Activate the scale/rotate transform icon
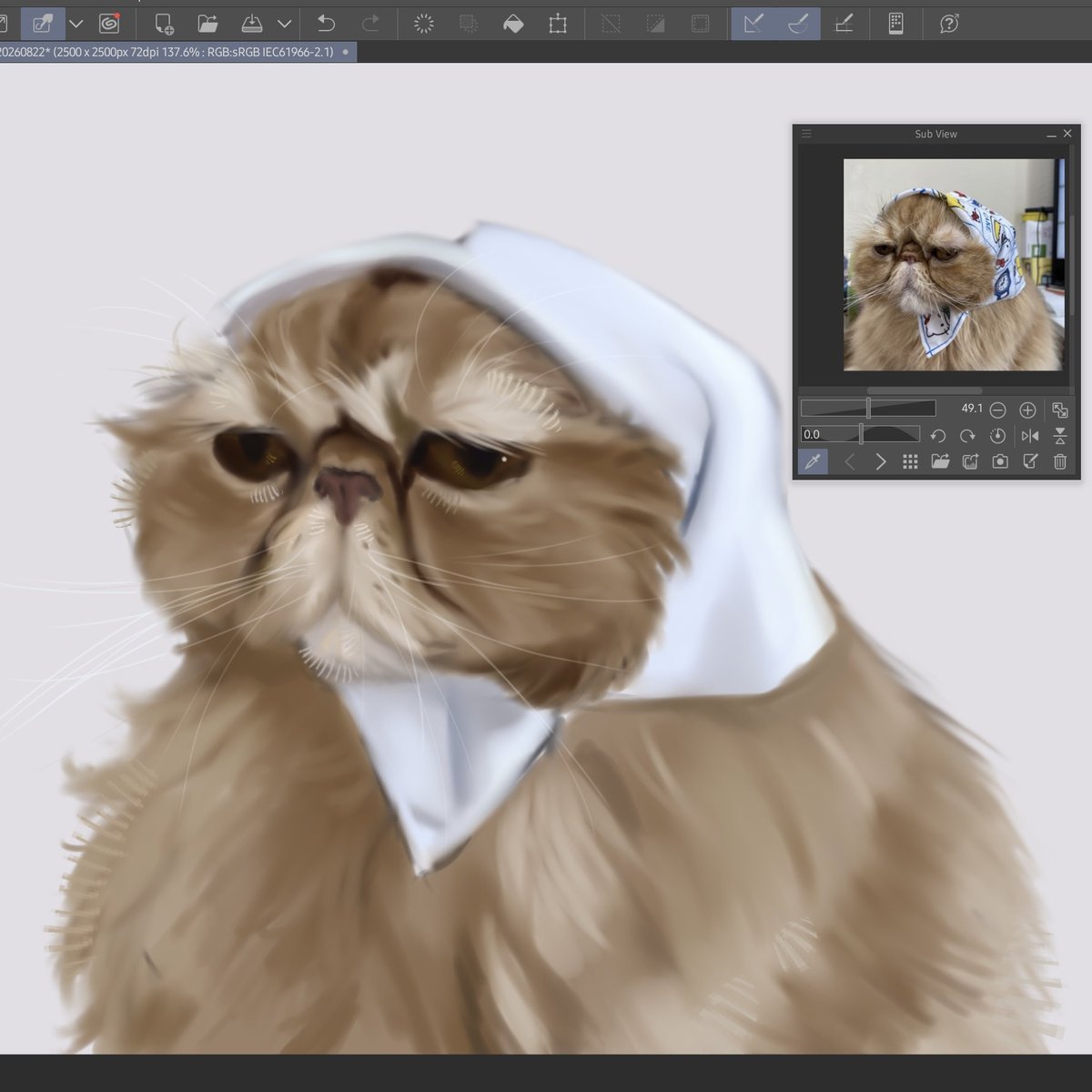The width and height of the screenshot is (1092, 1092). [x=558, y=24]
